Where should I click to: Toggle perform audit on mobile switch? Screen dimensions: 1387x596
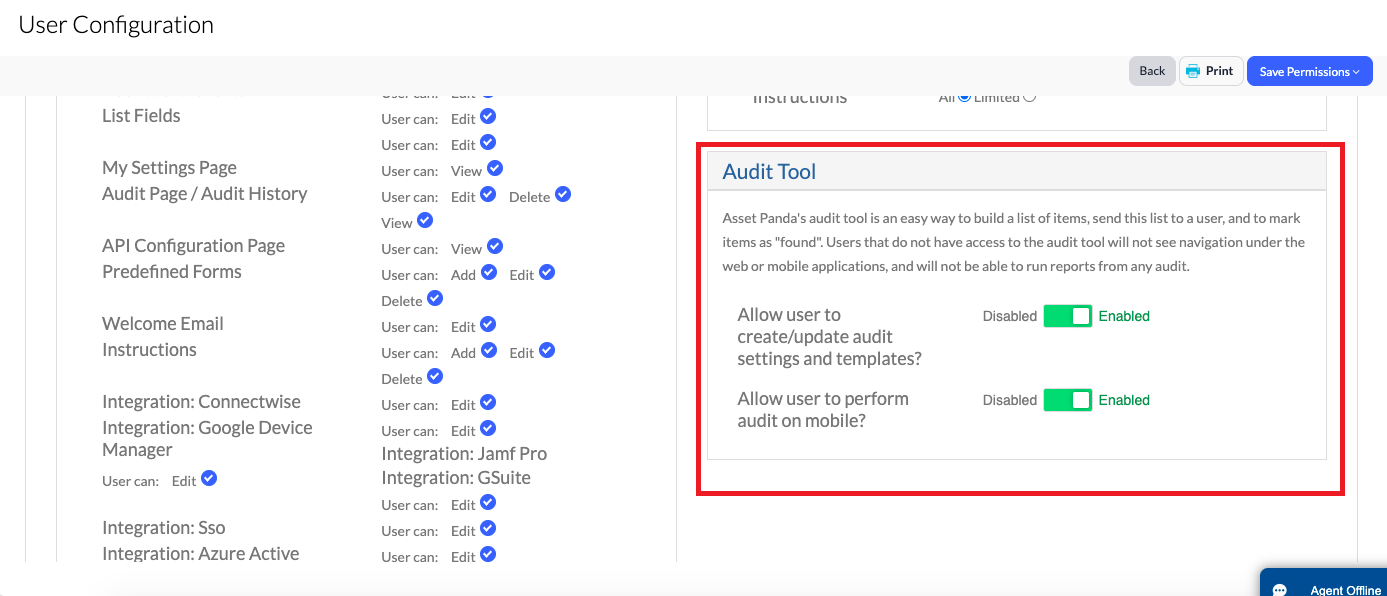(x=1067, y=400)
